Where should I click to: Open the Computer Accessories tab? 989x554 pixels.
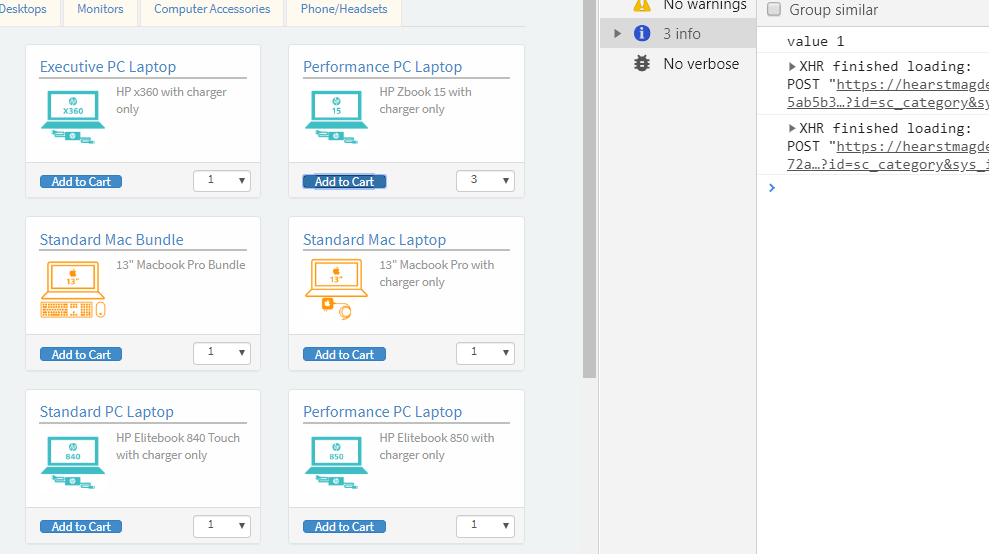point(212,9)
